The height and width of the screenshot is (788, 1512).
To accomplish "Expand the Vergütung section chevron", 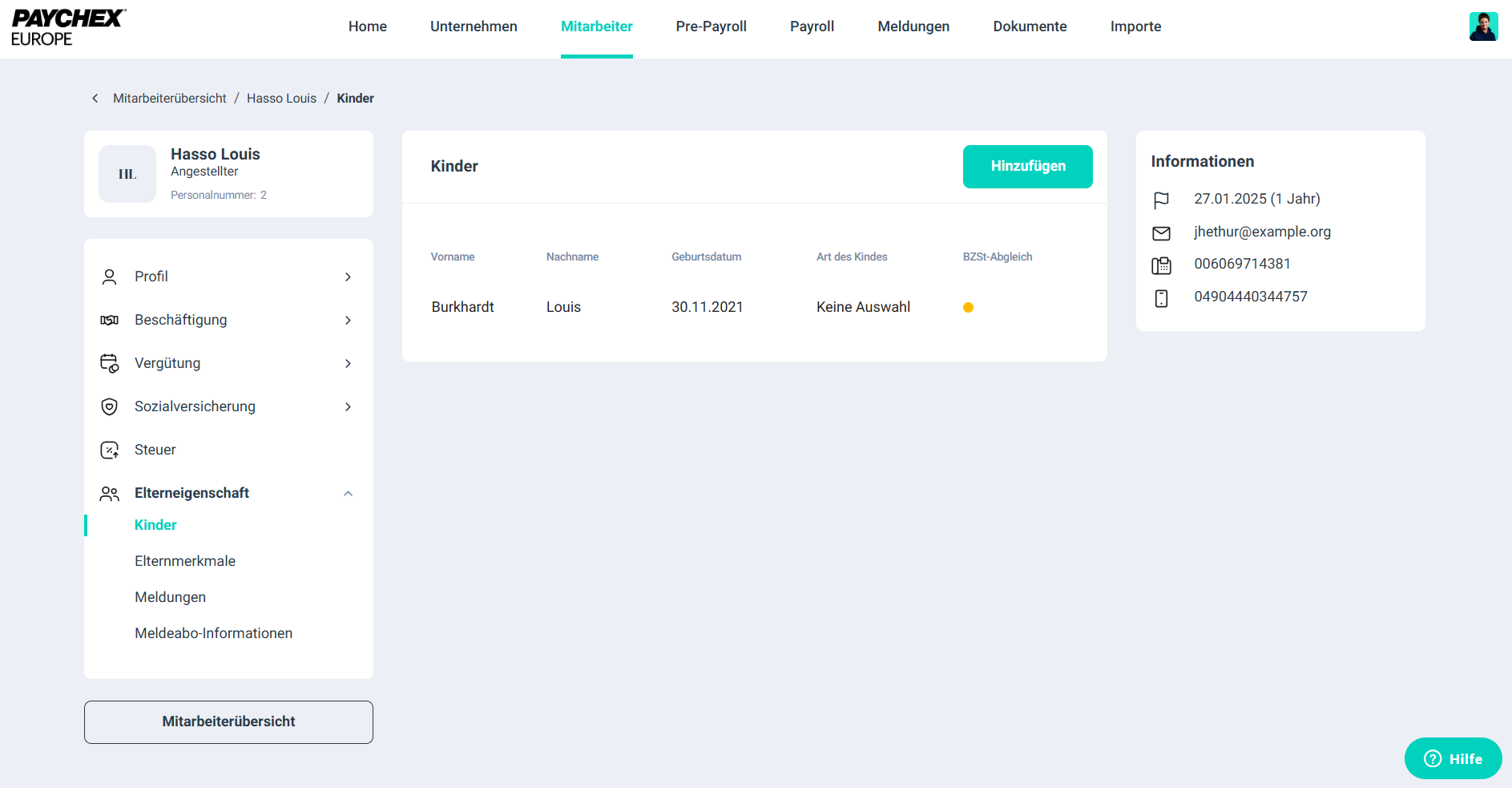I will point(348,363).
